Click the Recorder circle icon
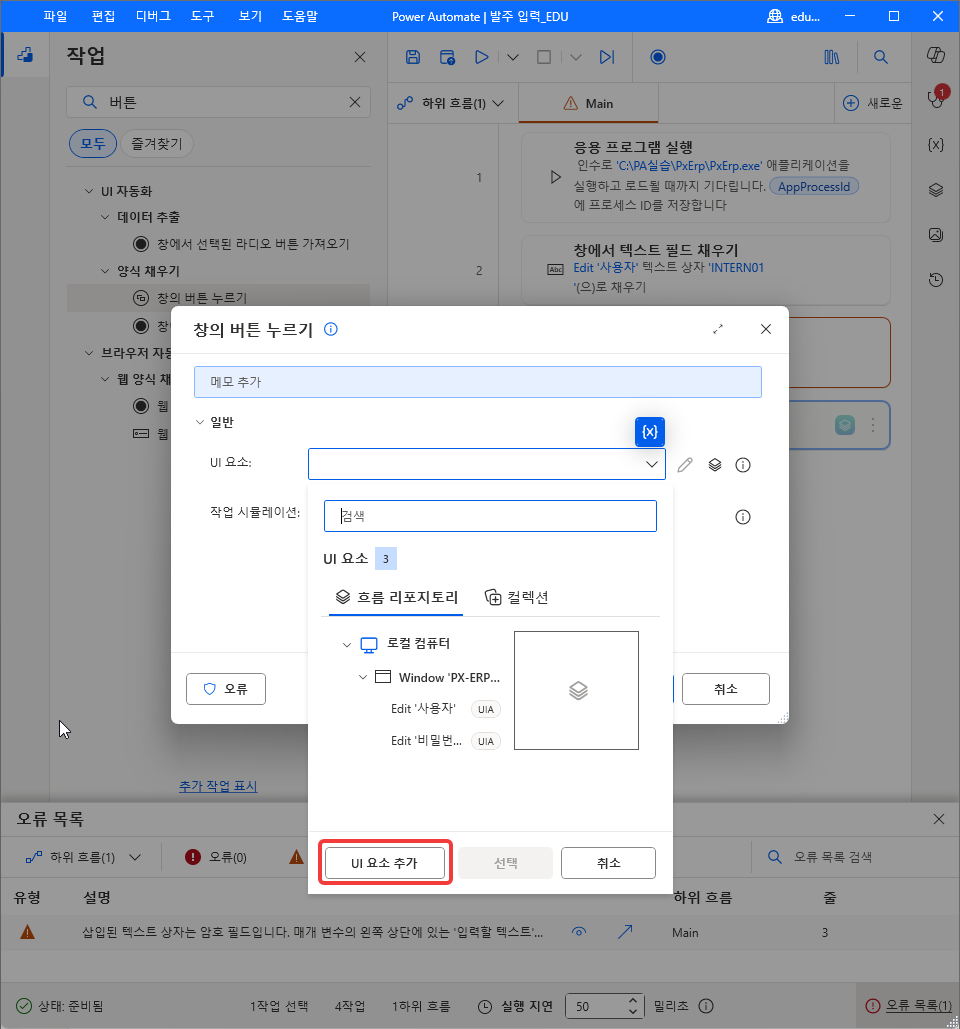 click(x=657, y=57)
